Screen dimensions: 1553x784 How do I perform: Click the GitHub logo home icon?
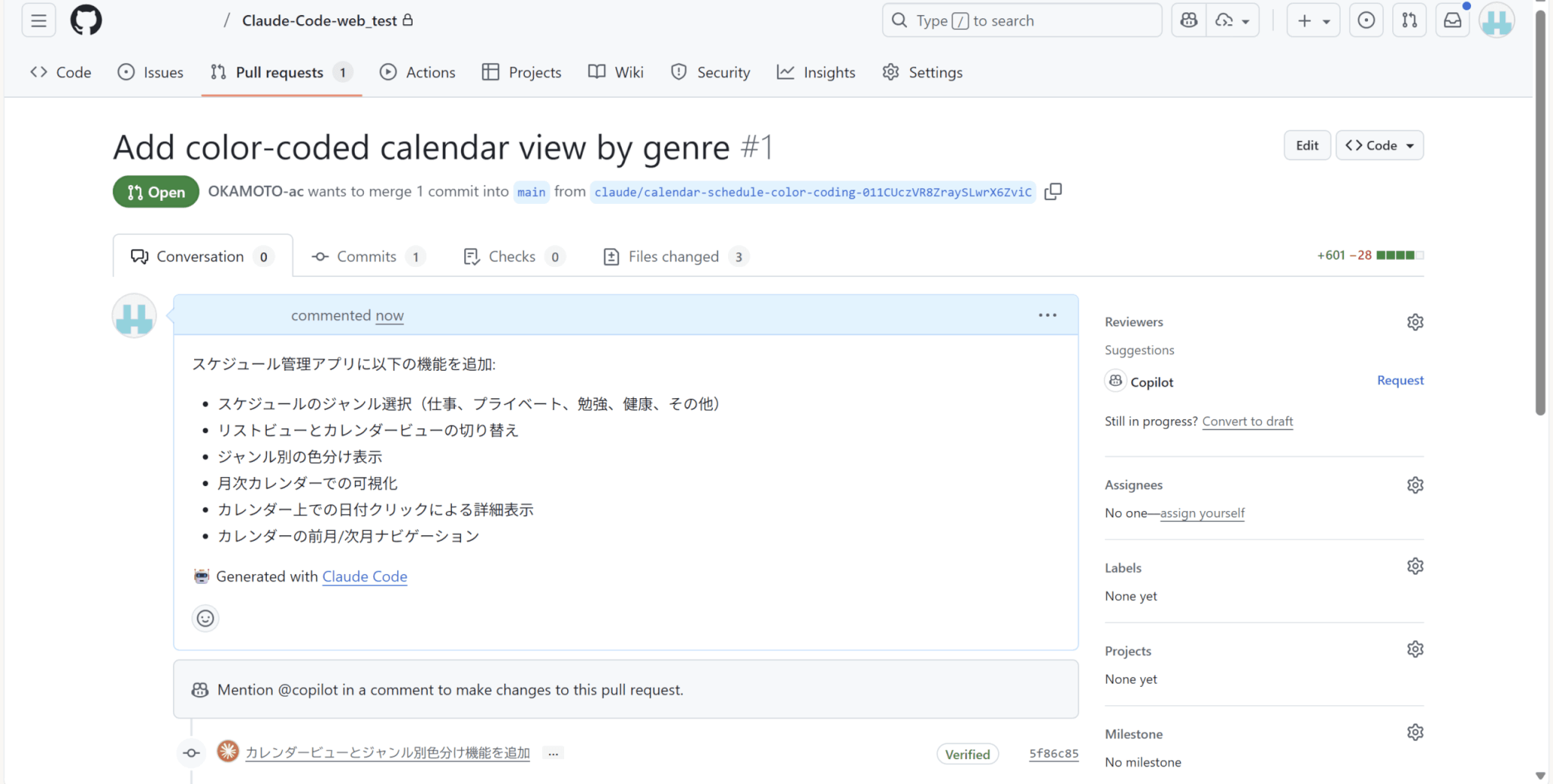pyautogui.click(x=86, y=20)
